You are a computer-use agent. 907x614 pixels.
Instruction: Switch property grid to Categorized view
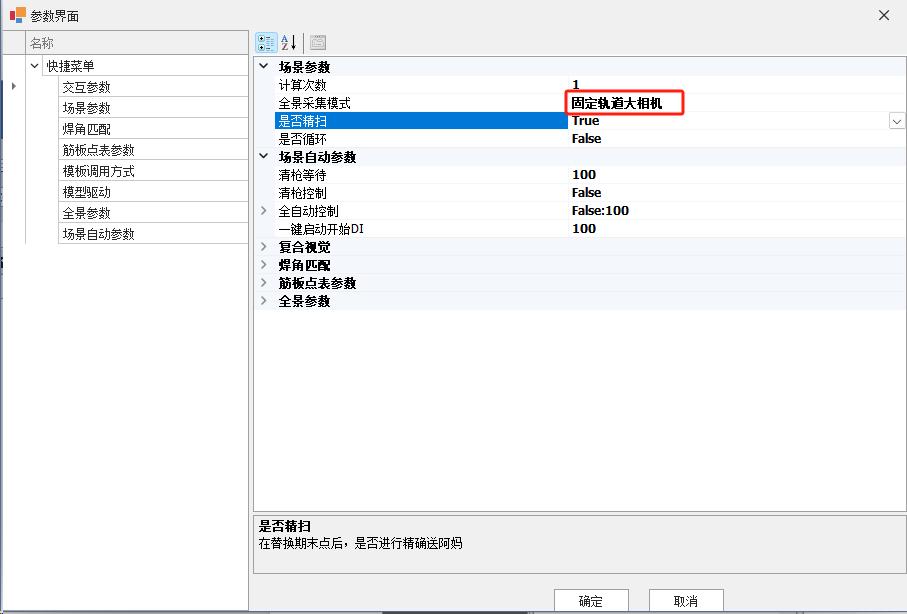click(x=266, y=43)
